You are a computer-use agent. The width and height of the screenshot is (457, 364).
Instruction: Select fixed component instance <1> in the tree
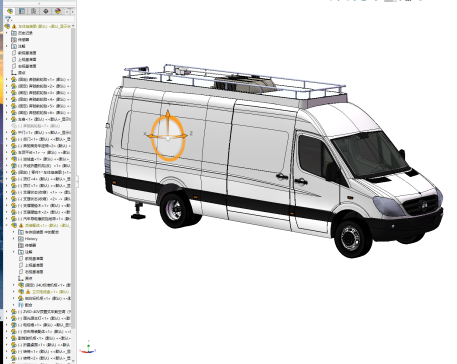41,79
